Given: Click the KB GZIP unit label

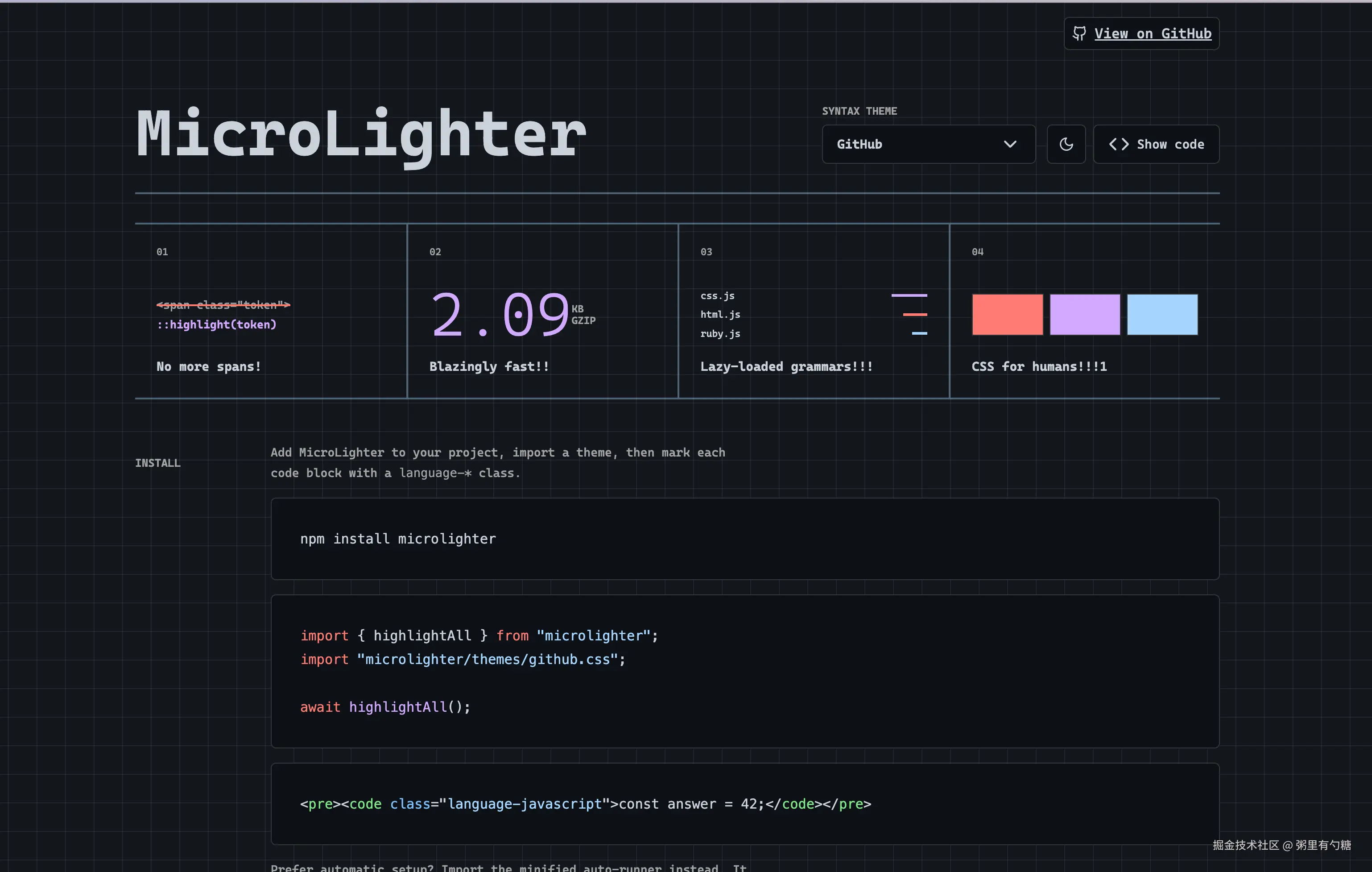Looking at the screenshot, I should tap(583, 315).
